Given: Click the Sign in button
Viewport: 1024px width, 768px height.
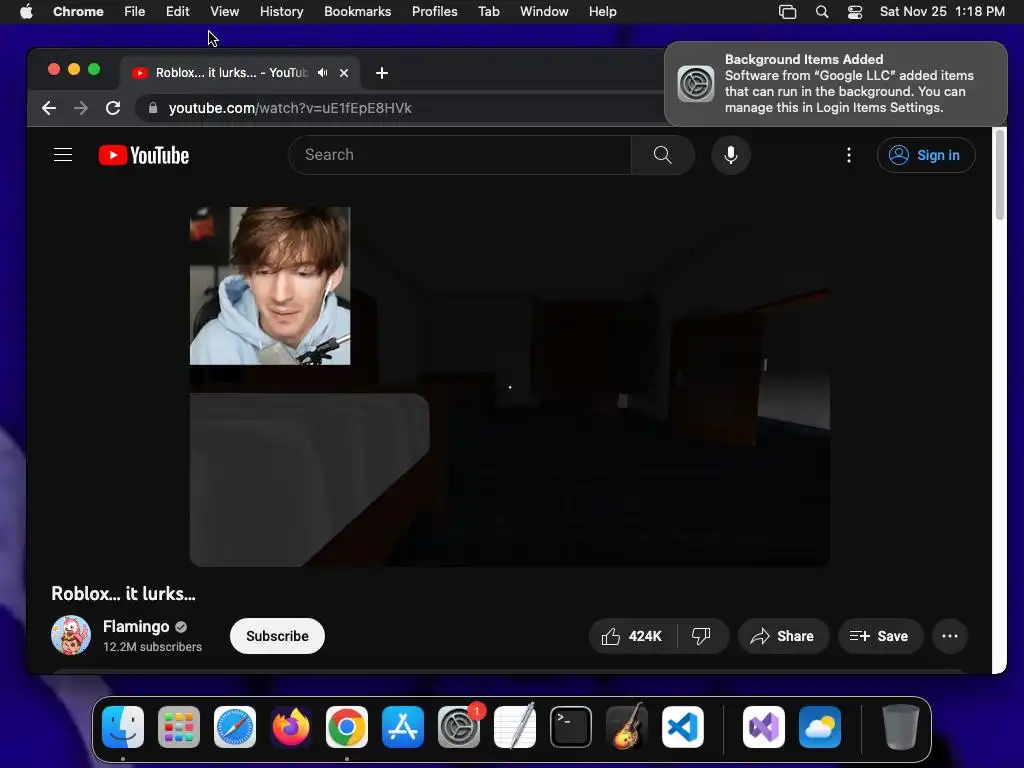Looking at the screenshot, I should coord(926,155).
